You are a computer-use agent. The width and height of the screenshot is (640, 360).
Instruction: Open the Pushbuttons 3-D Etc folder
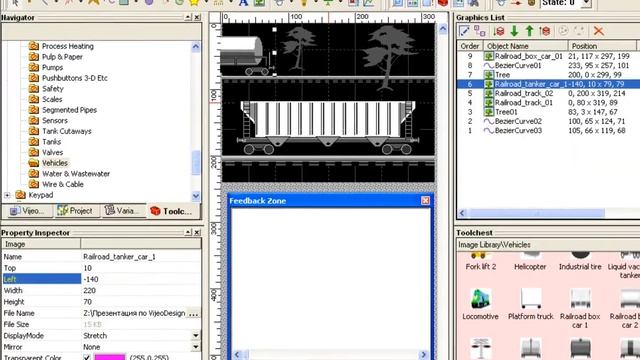click(x=75, y=78)
